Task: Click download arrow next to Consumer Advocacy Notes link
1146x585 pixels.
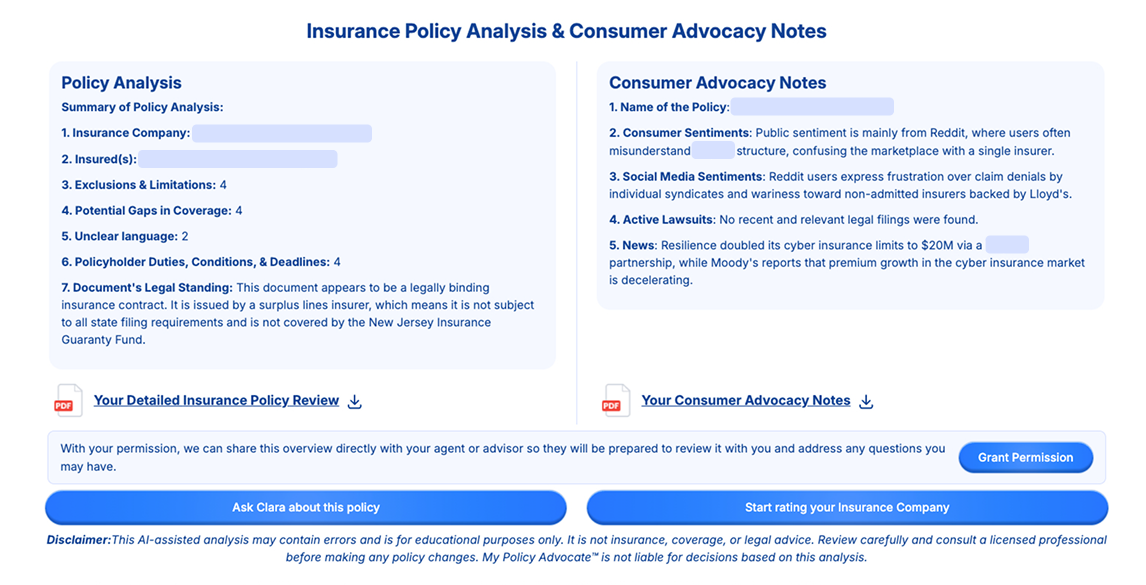Action: (x=866, y=401)
